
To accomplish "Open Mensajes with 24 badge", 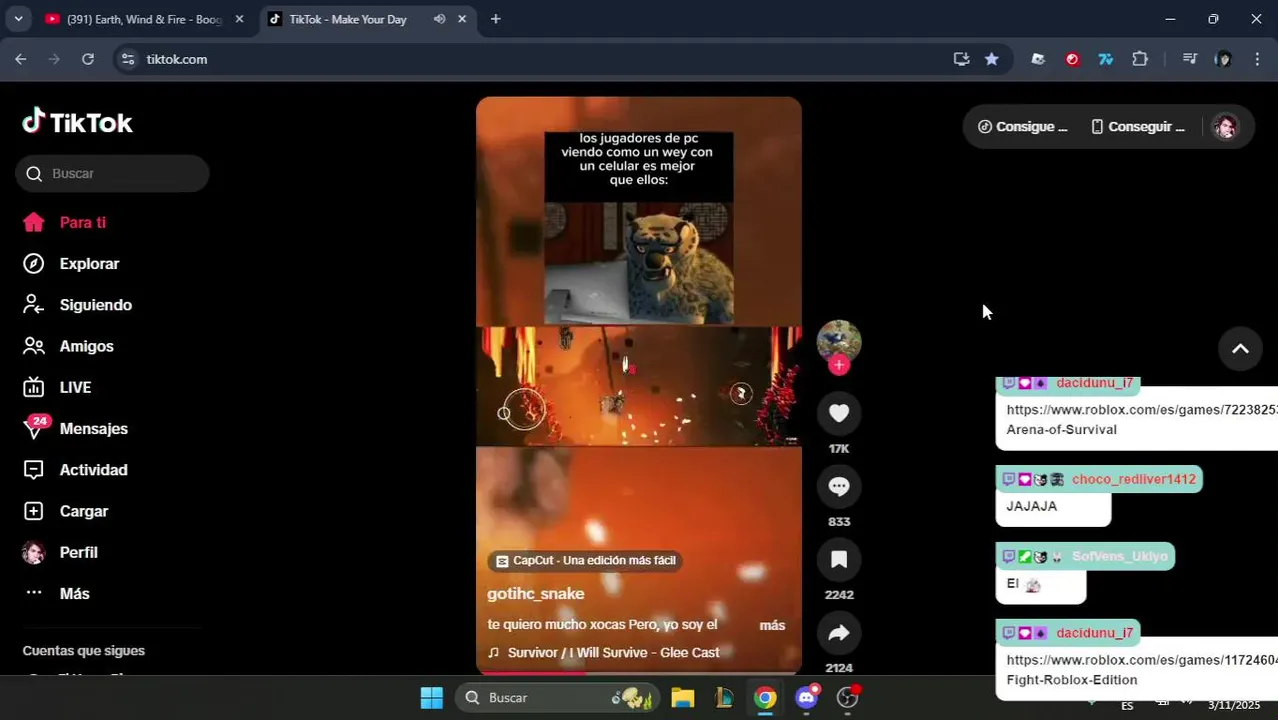I will (x=75, y=428).
